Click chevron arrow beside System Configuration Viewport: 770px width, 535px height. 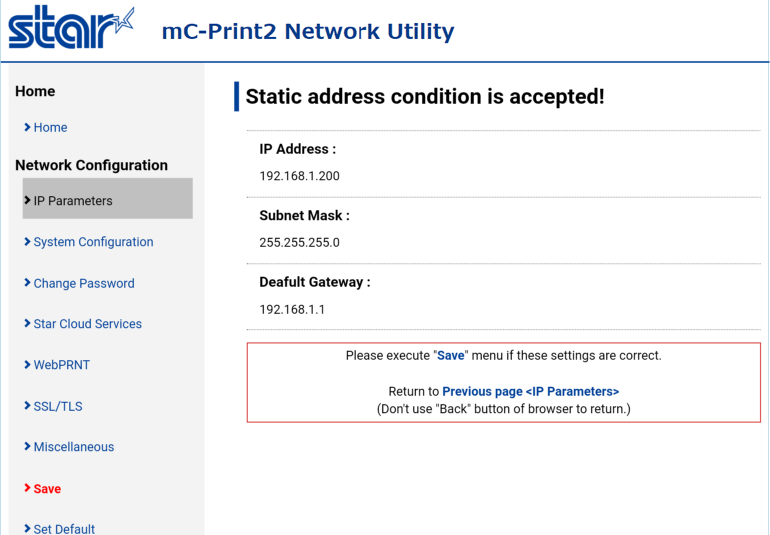[27, 242]
